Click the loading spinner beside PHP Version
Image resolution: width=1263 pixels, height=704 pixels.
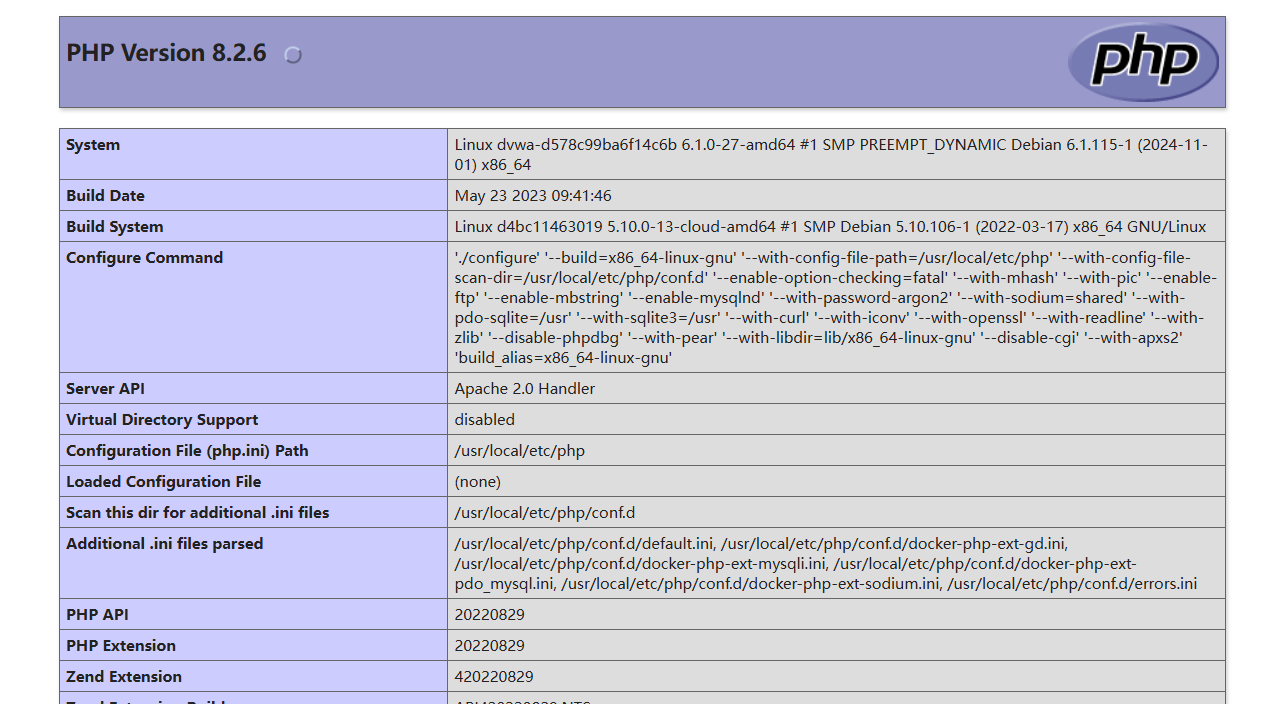(293, 55)
